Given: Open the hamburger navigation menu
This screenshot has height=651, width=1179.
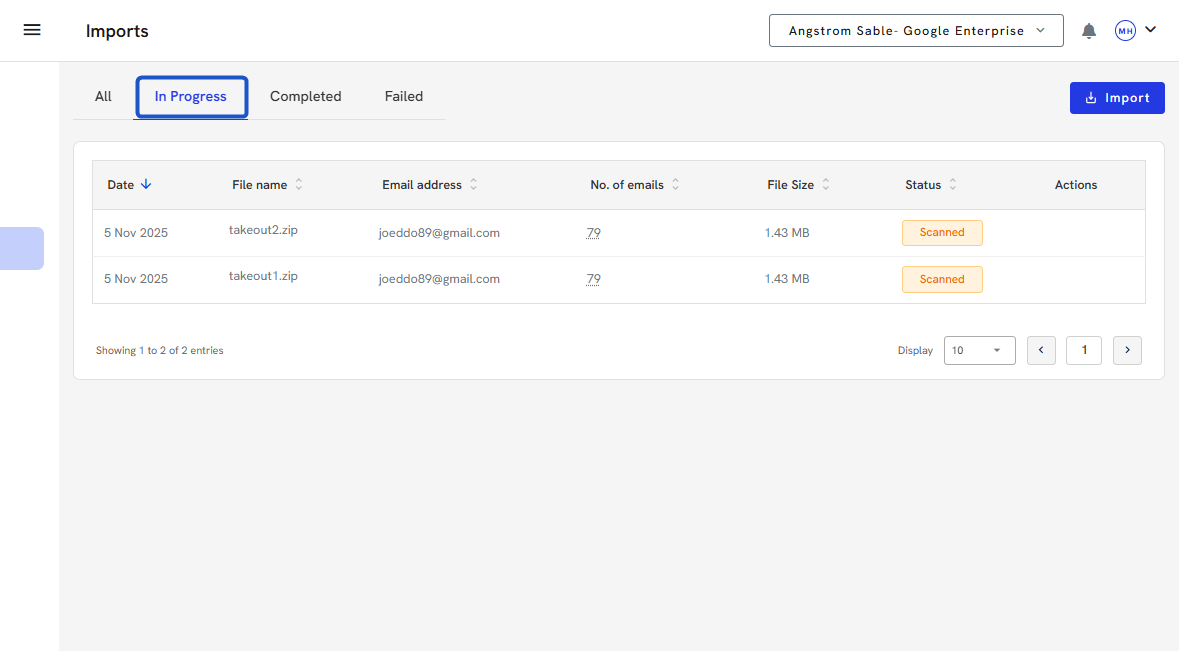Looking at the screenshot, I should coord(32,30).
